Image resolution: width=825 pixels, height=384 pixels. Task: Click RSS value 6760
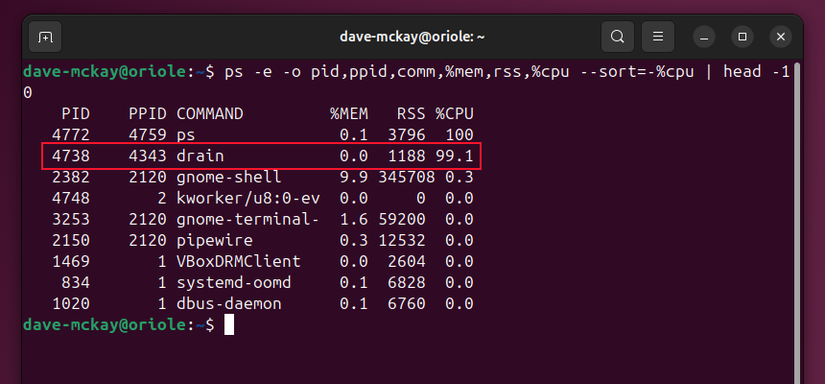(406, 304)
